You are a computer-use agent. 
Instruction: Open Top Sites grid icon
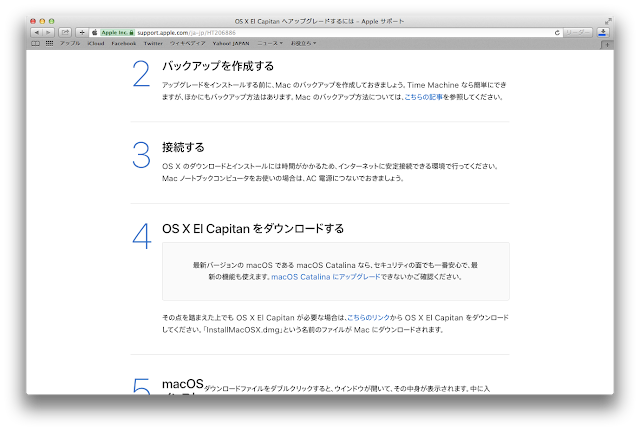tap(49, 43)
